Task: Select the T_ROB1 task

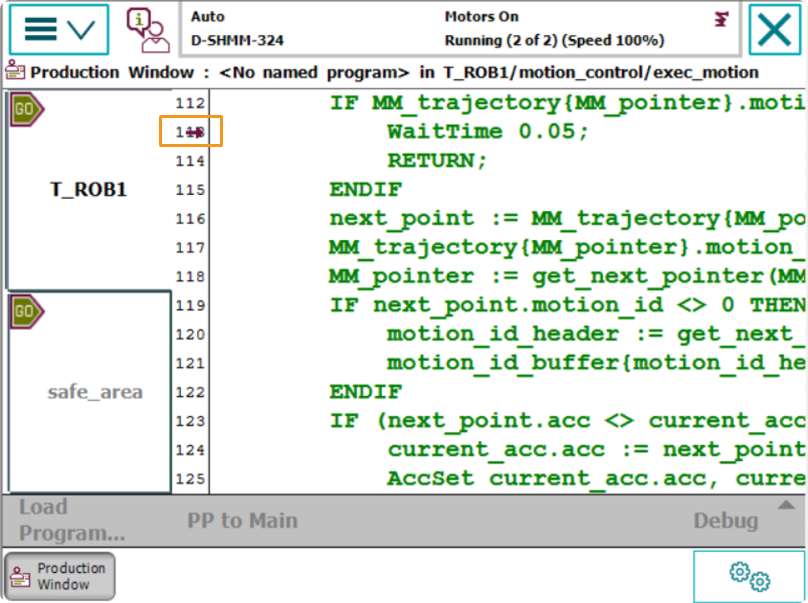Action: (x=88, y=189)
